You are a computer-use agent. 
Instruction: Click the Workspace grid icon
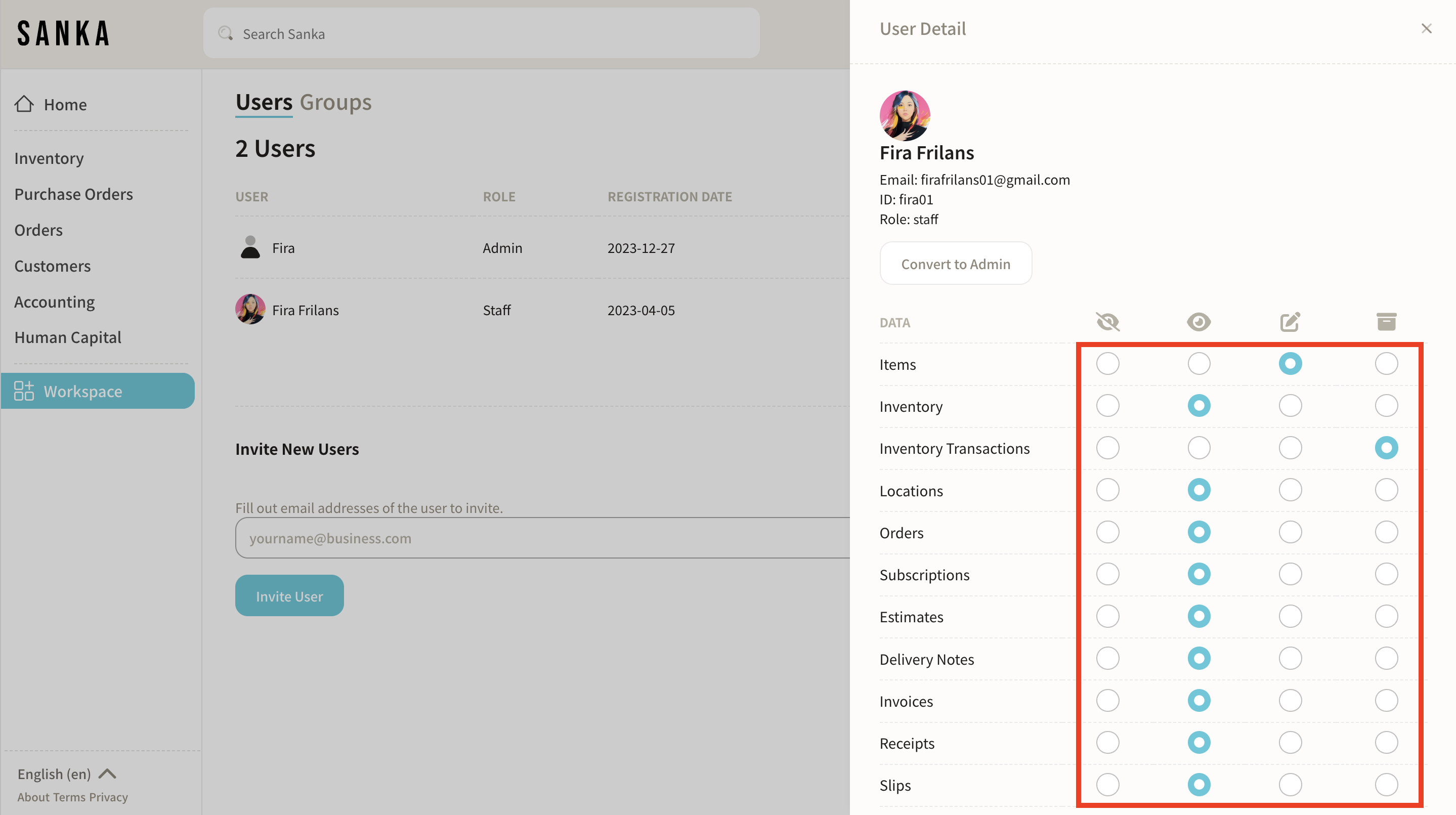pyautogui.click(x=24, y=391)
